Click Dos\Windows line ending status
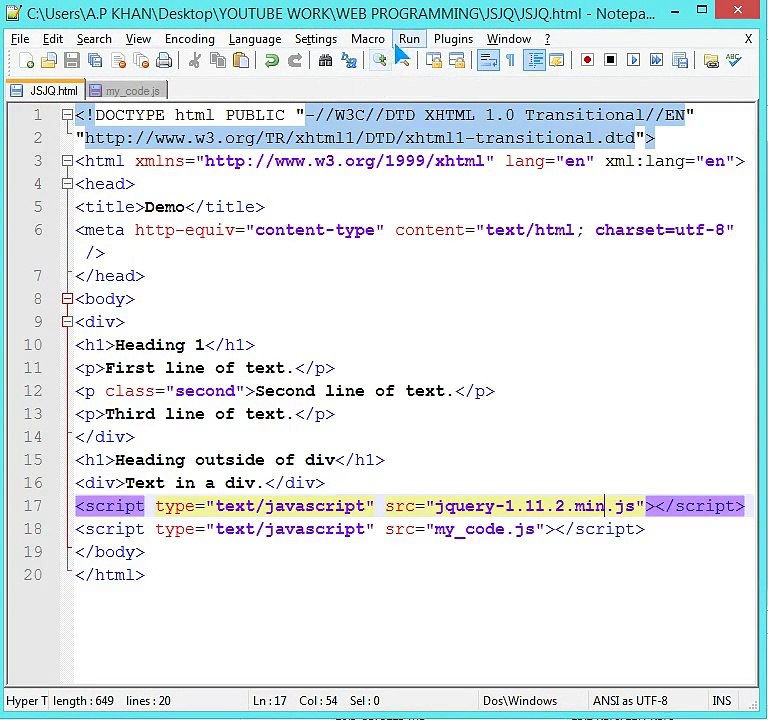The image size is (768, 720). click(520, 701)
